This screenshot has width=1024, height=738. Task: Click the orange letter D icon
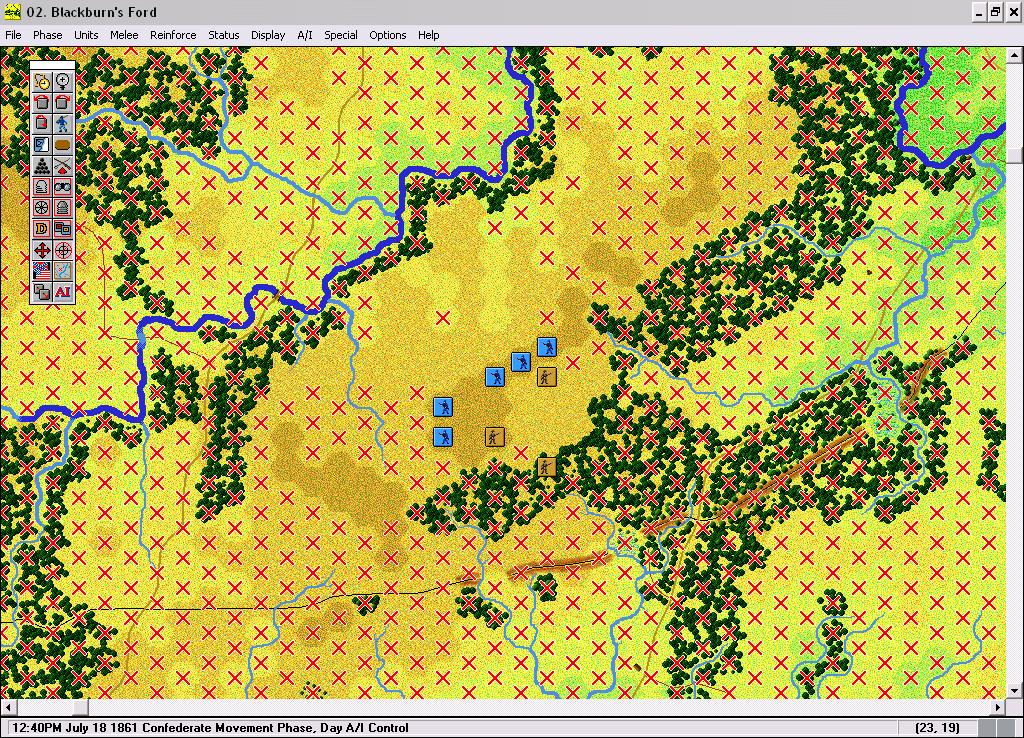(42, 229)
